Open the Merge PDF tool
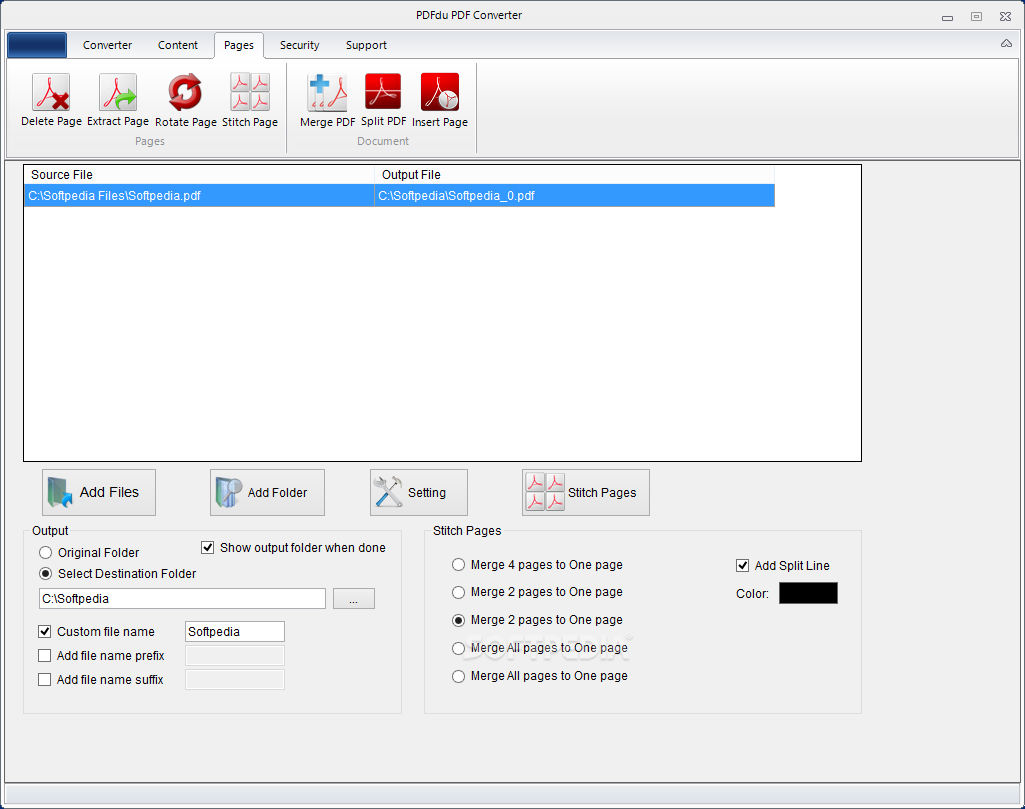This screenshot has height=809, width=1025. 328,100
